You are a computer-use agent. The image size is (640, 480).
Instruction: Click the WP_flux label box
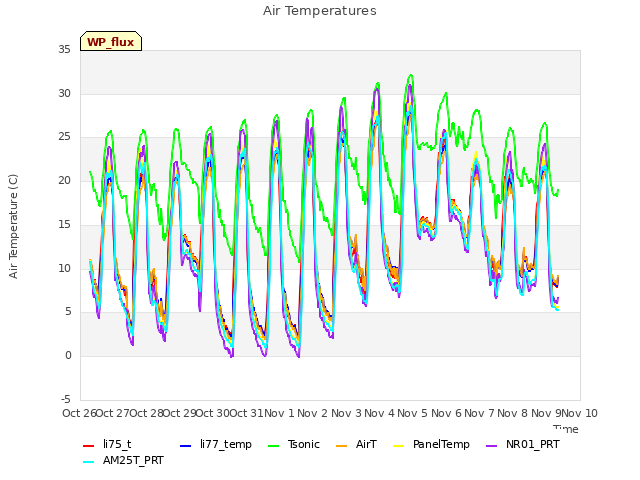click(x=111, y=41)
